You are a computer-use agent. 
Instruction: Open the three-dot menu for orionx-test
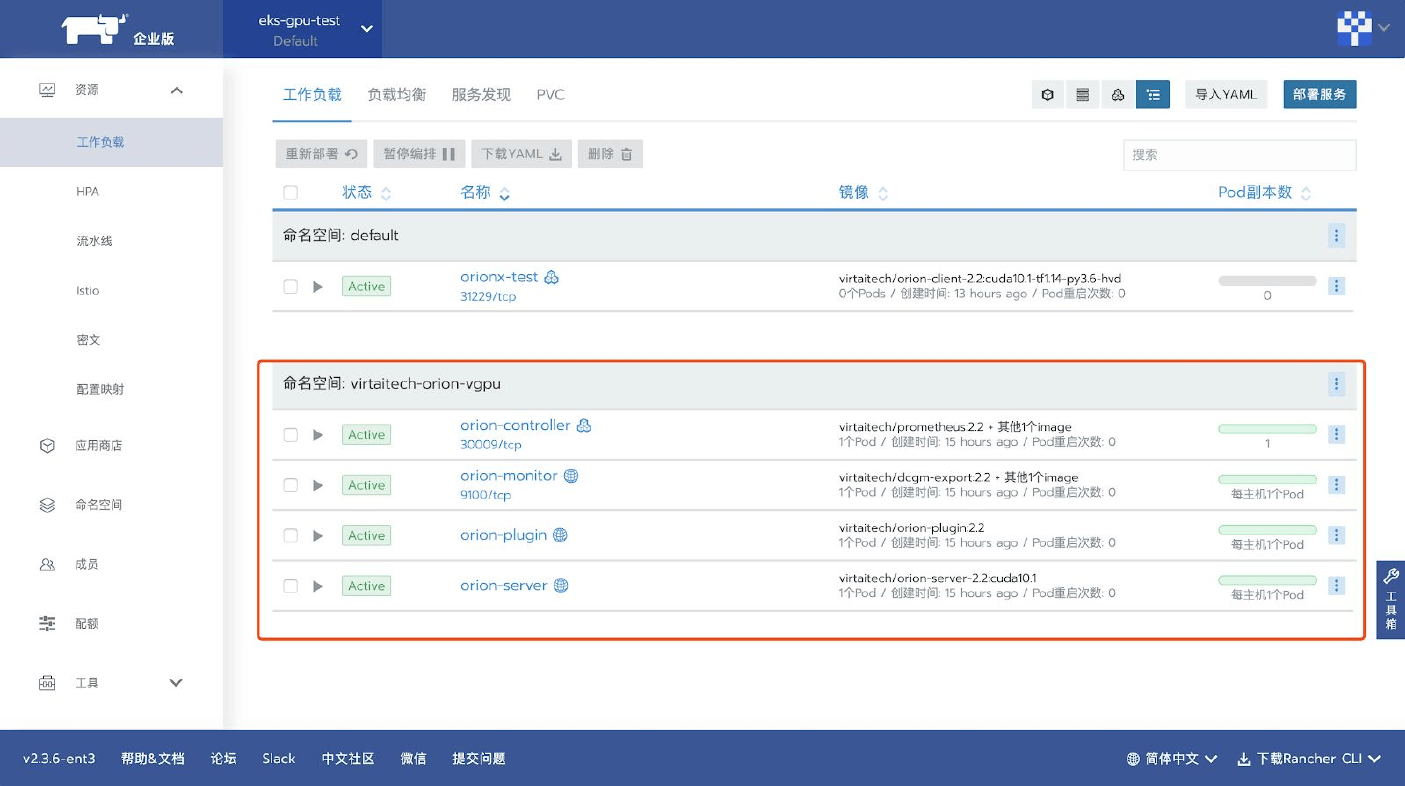(1336, 286)
